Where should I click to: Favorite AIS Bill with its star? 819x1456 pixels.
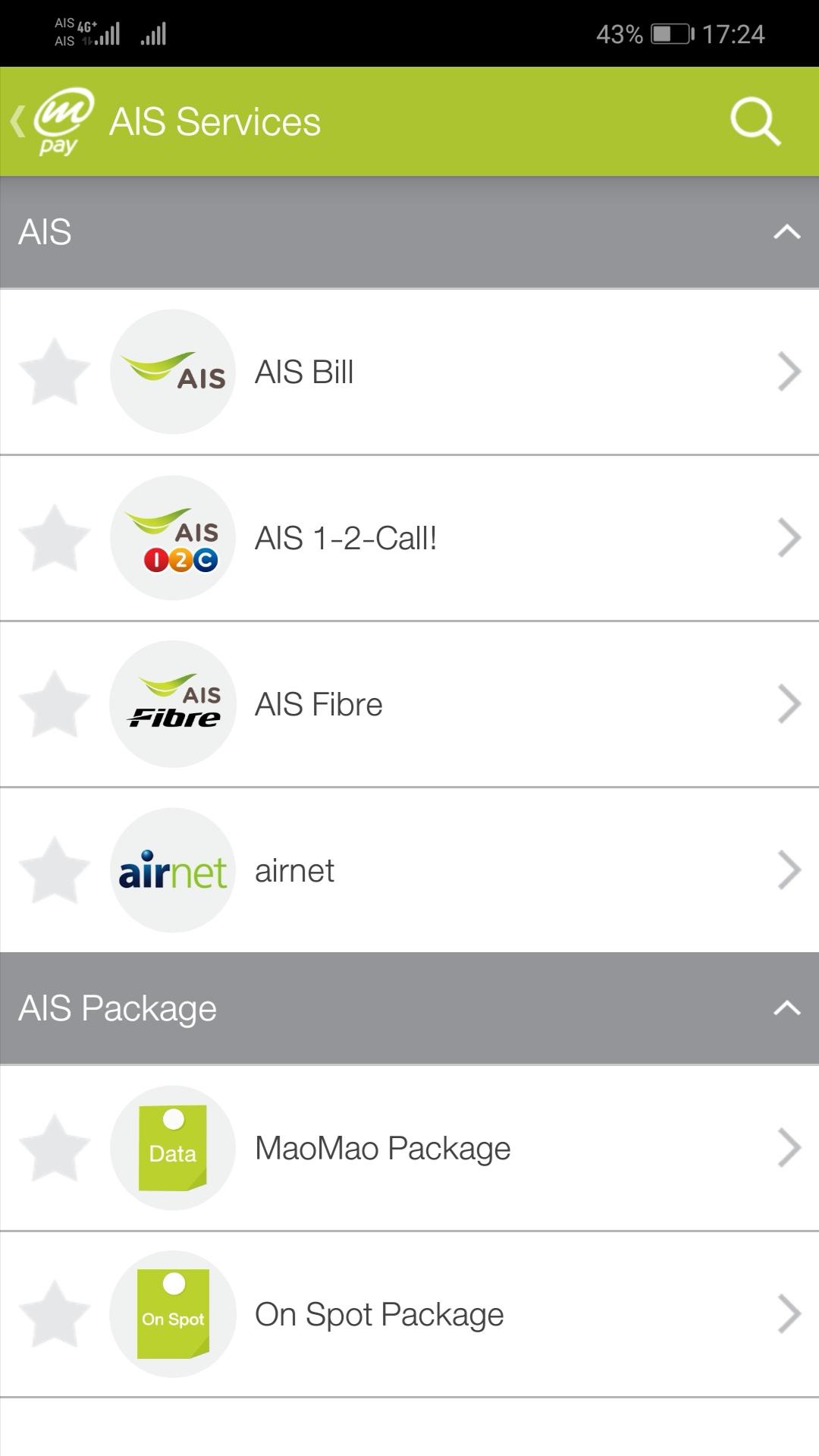(x=55, y=372)
